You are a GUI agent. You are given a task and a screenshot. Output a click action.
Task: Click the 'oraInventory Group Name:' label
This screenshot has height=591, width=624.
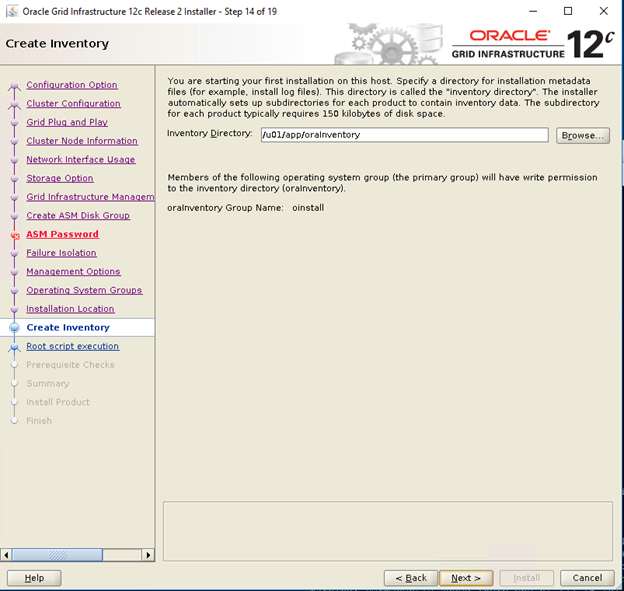[225, 208]
